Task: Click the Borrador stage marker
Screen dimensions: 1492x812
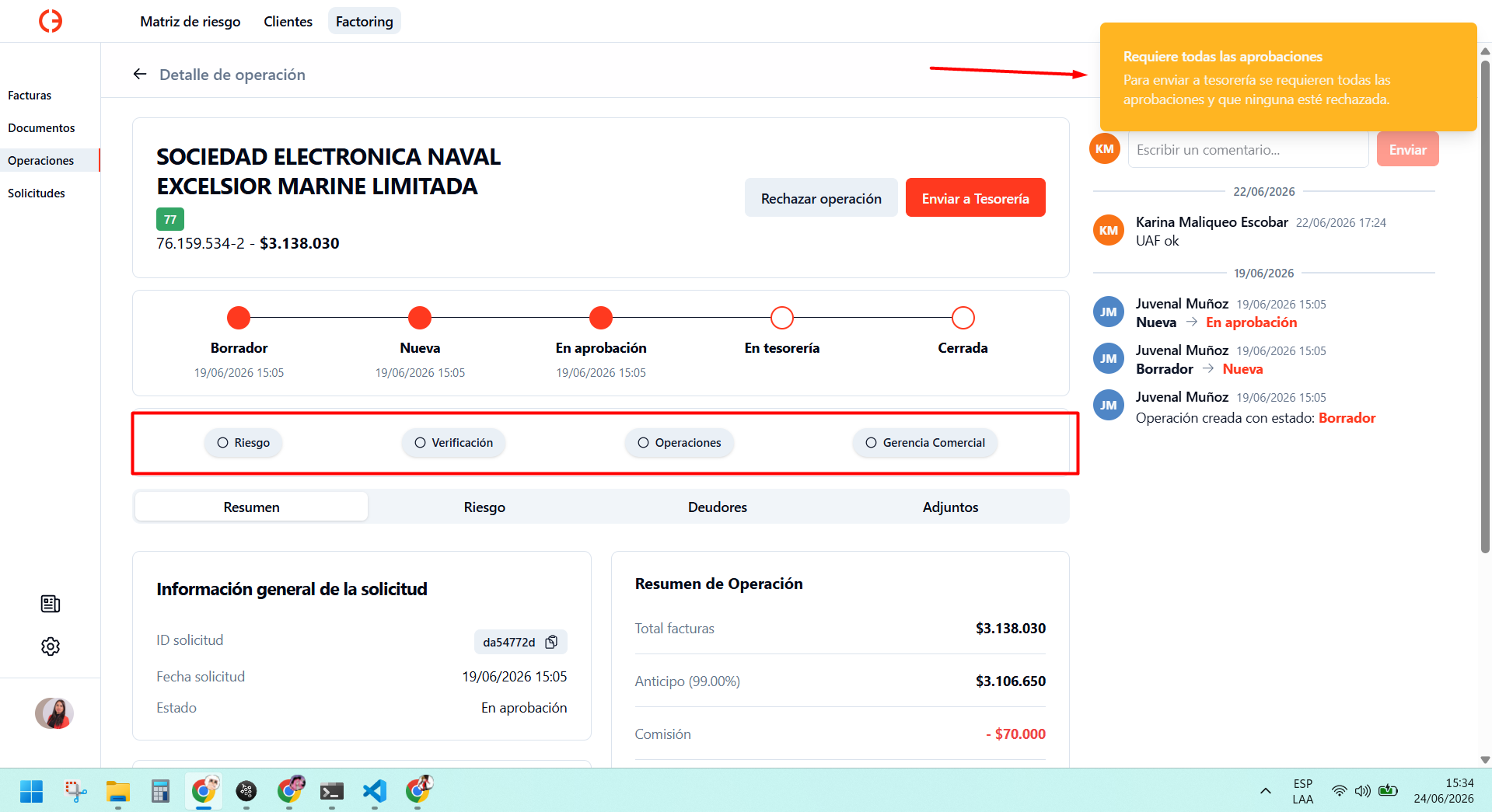Action: [239, 318]
